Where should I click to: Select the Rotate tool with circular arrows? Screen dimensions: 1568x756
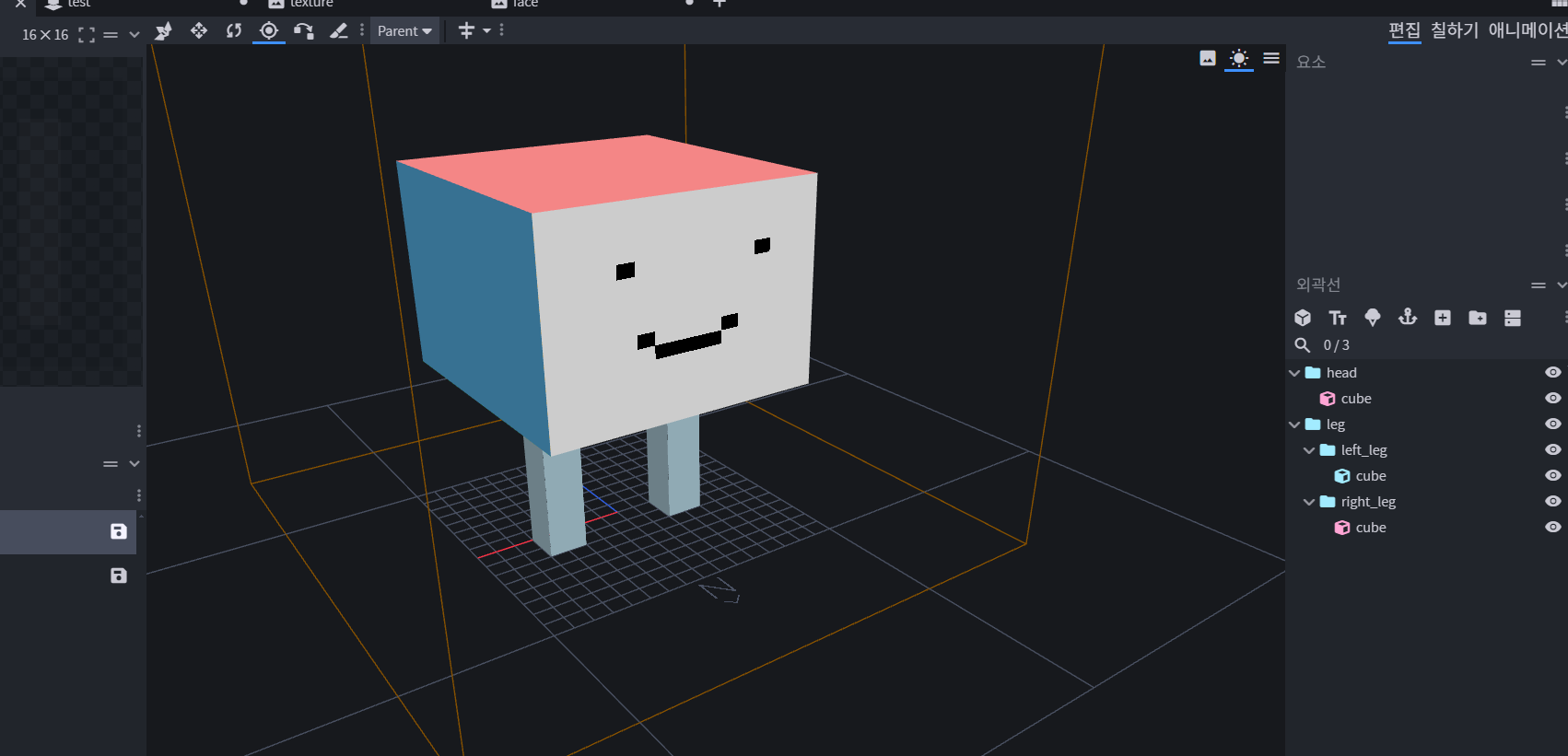[234, 31]
